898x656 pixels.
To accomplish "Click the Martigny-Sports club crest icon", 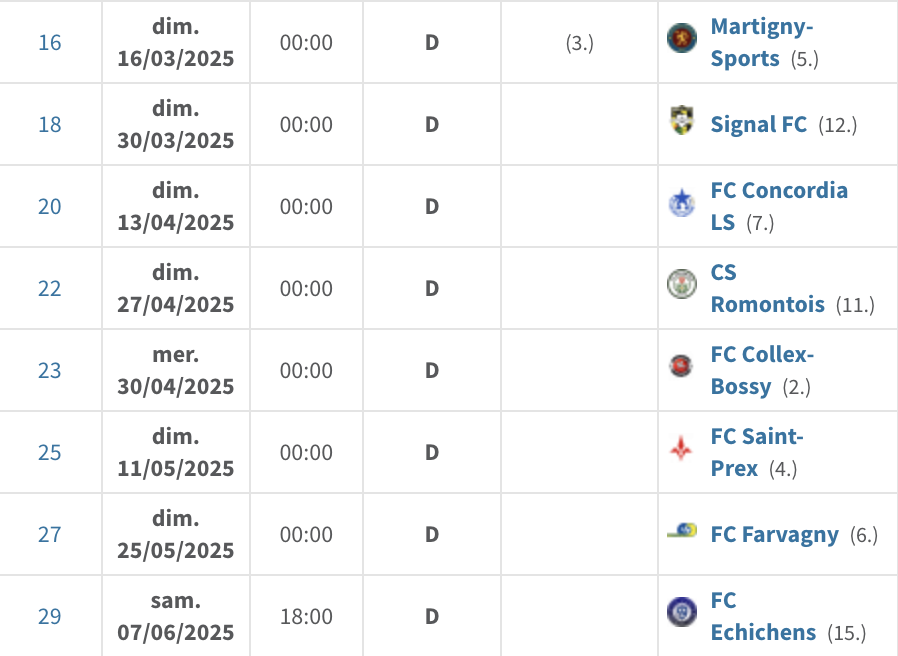I will (682, 38).
